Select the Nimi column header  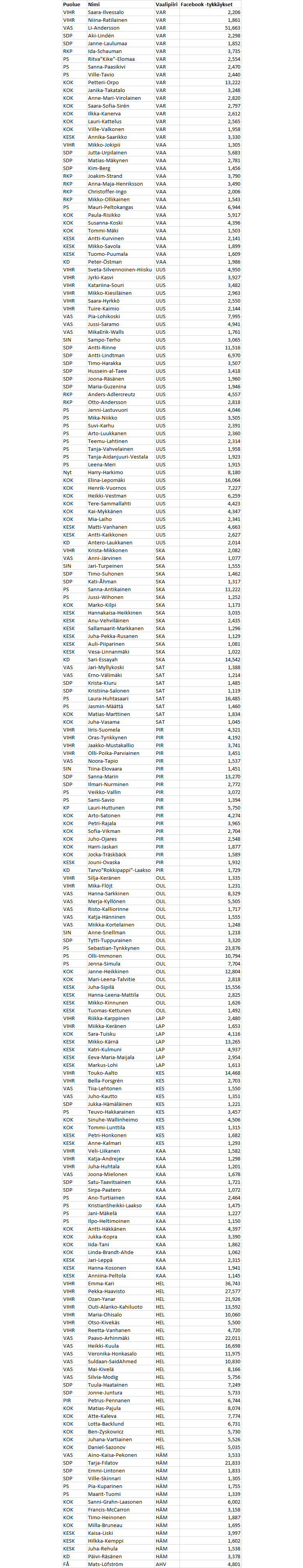point(94,4)
